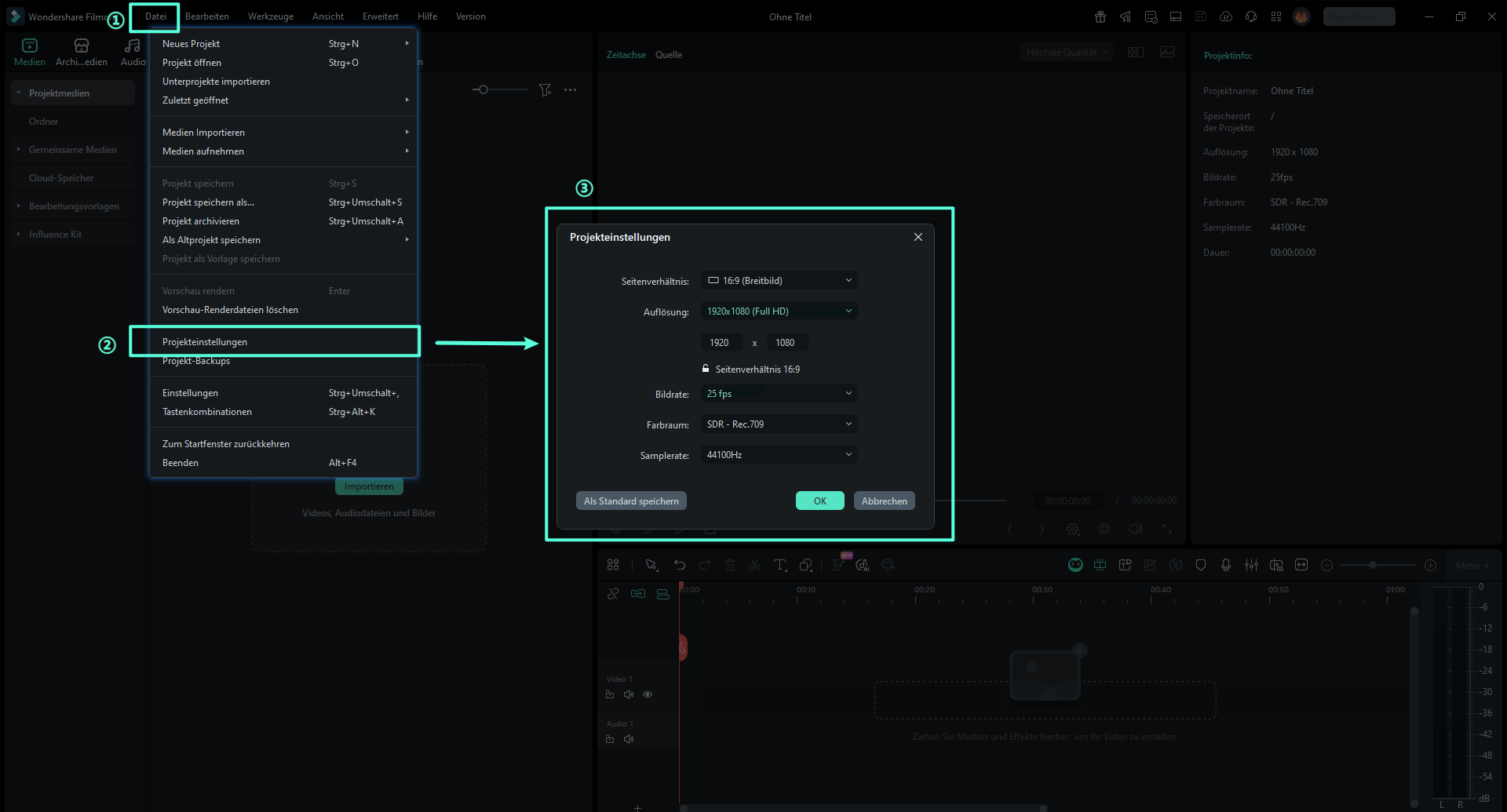Click the gift icon in title bar
The width and height of the screenshot is (1507, 812).
pos(1100,16)
